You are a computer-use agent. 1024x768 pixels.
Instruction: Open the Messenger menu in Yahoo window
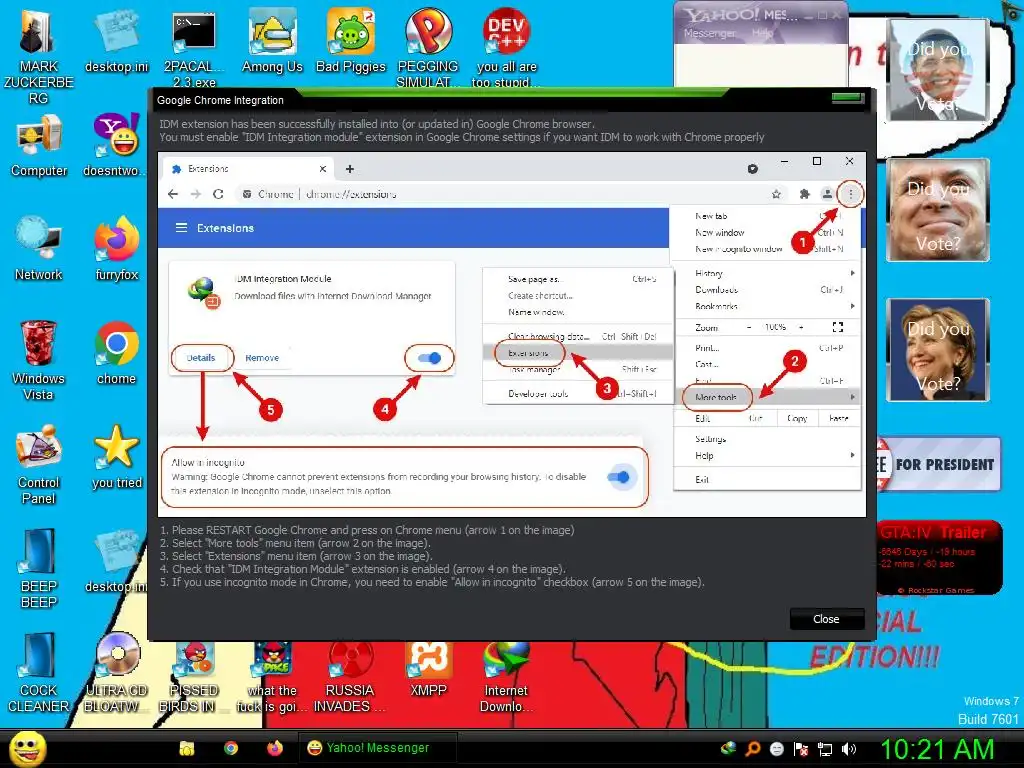coord(709,33)
